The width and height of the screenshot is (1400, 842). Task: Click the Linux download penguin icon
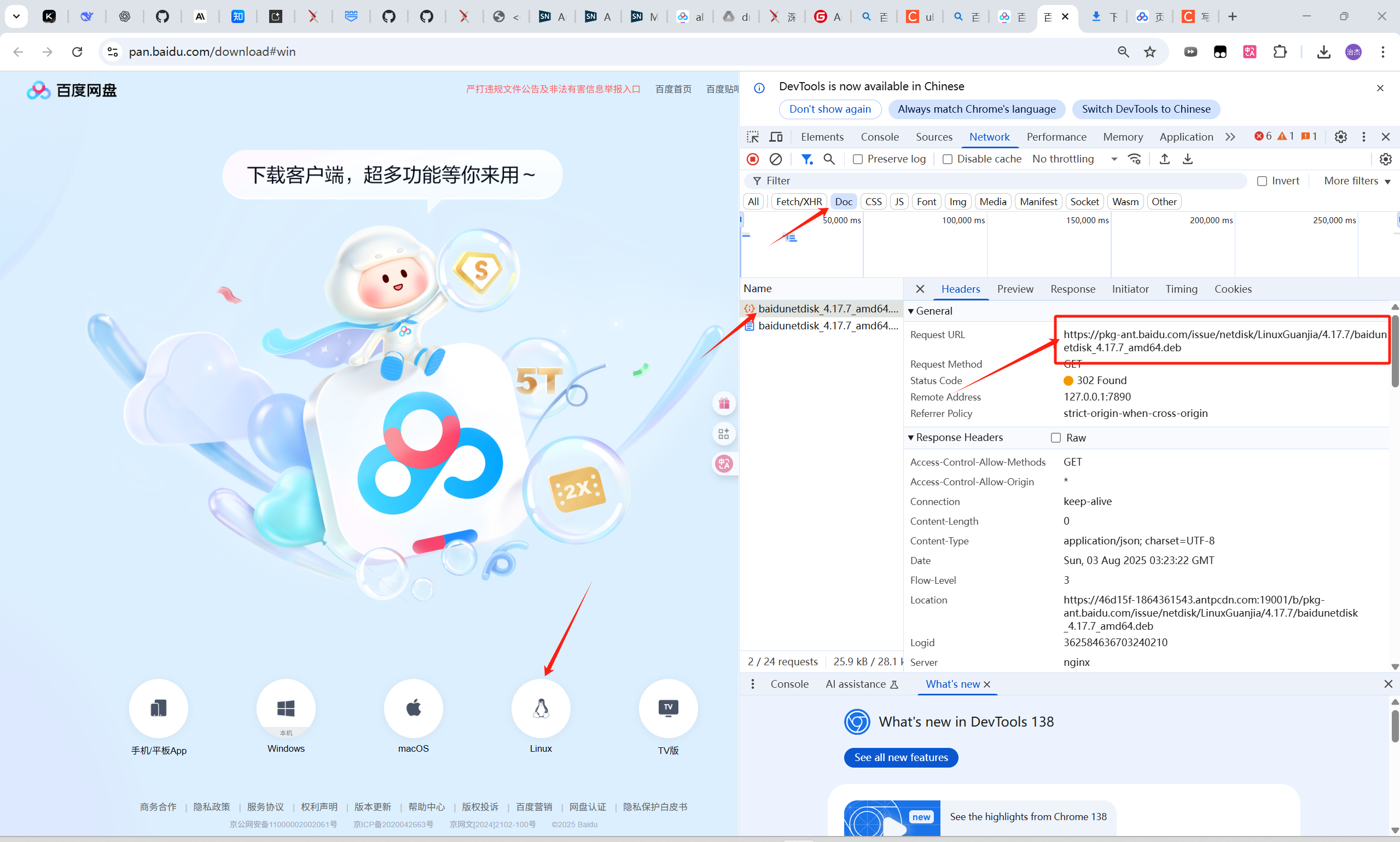click(541, 707)
